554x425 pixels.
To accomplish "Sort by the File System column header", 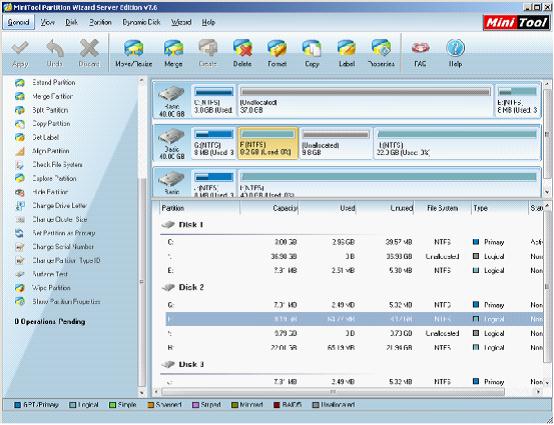I will point(443,208).
